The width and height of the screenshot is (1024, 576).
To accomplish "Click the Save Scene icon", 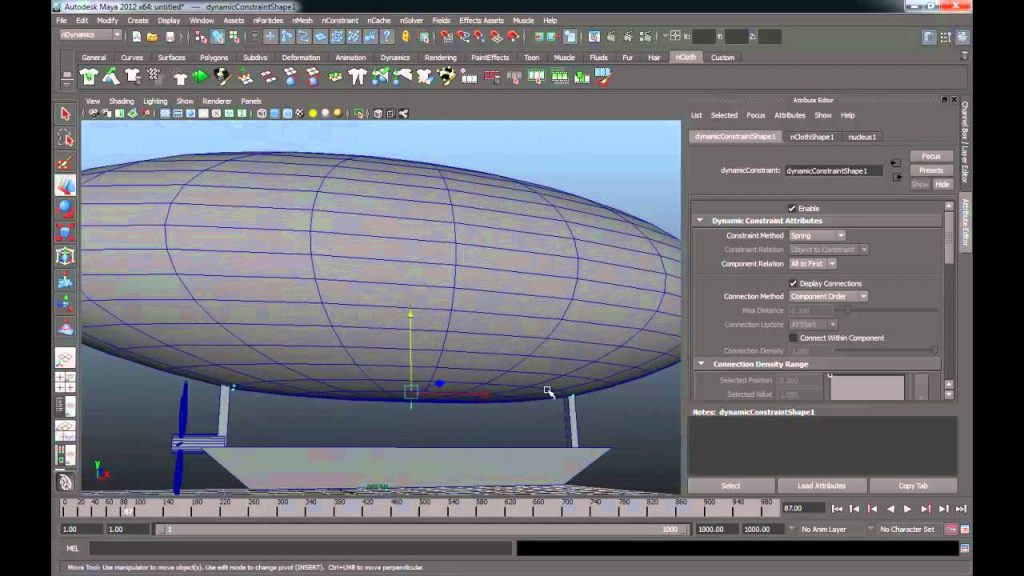I will pos(170,37).
